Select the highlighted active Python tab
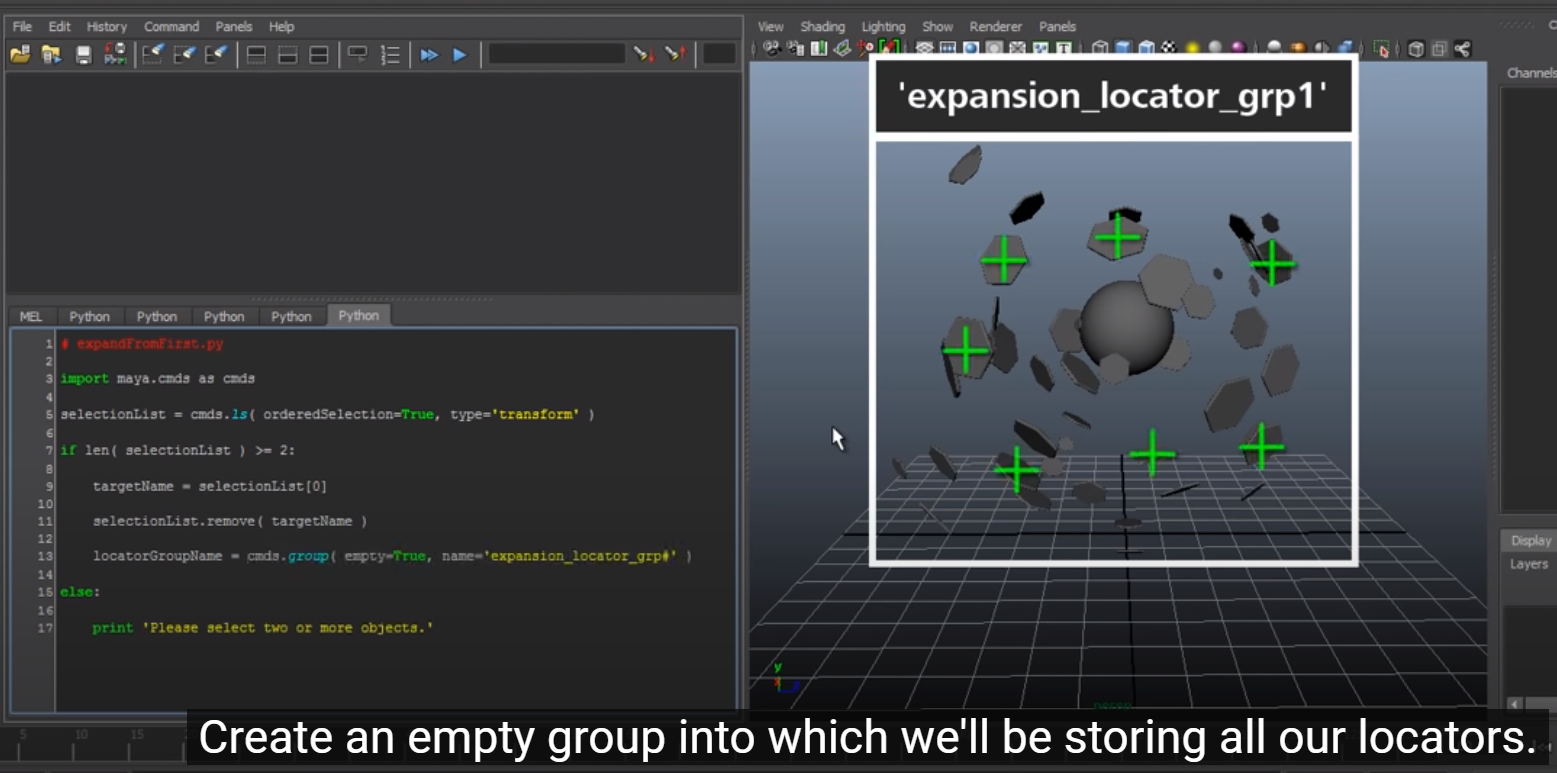Image resolution: width=1557 pixels, height=773 pixels. [x=358, y=315]
